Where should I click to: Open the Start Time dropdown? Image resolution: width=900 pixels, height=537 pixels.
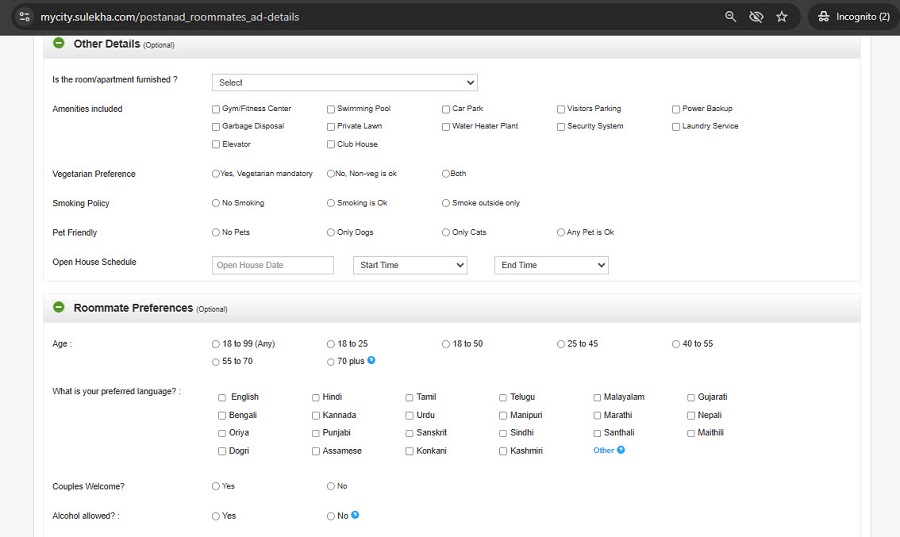tap(410, 265)
